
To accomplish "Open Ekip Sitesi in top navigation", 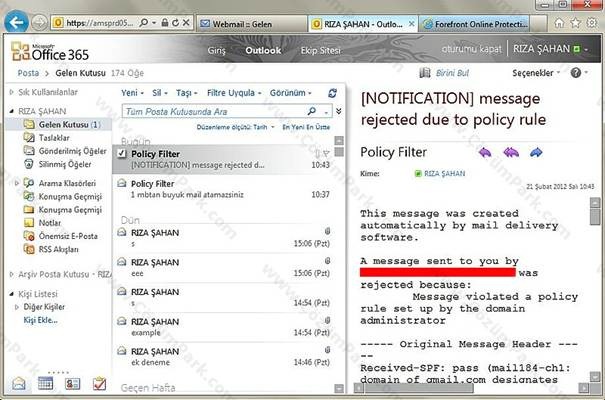I will (x=320, y=51).
